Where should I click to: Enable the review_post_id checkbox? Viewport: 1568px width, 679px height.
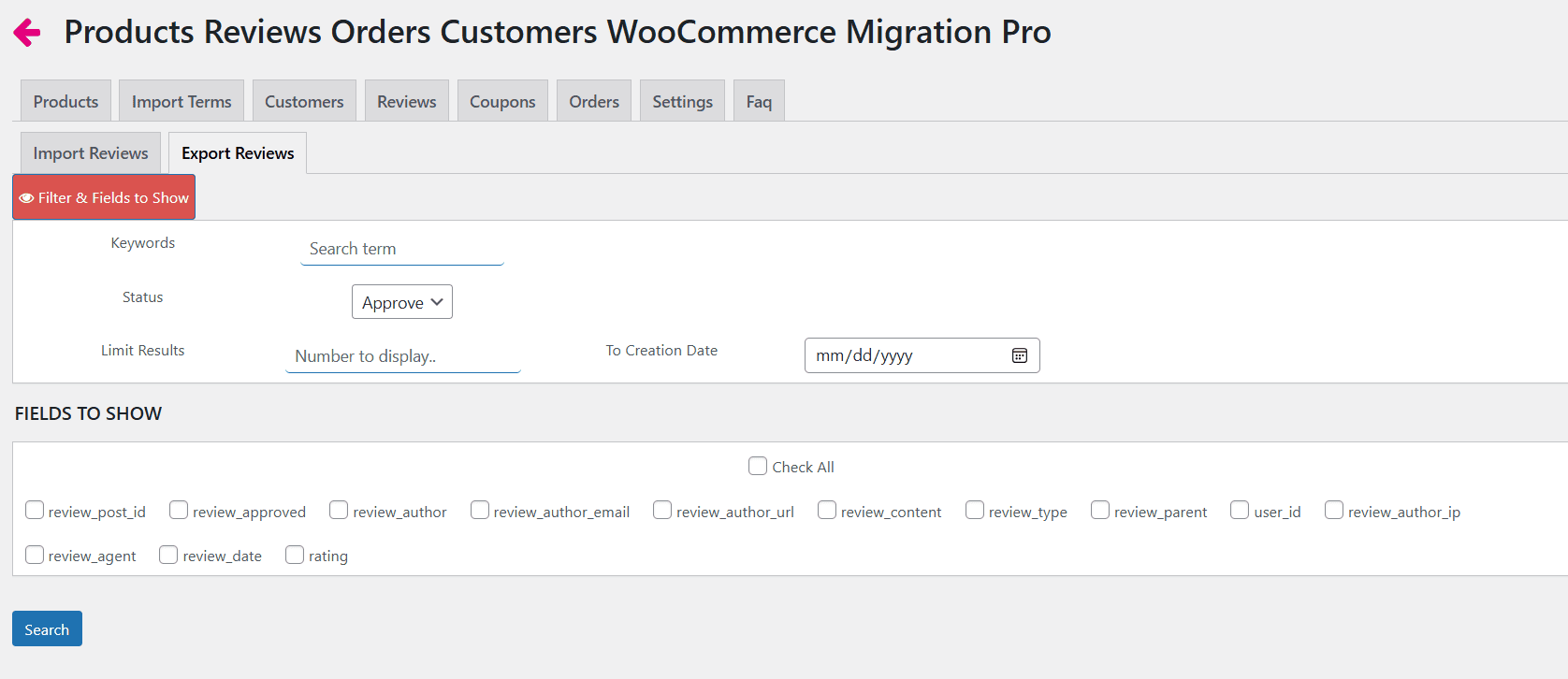point(35,510)
